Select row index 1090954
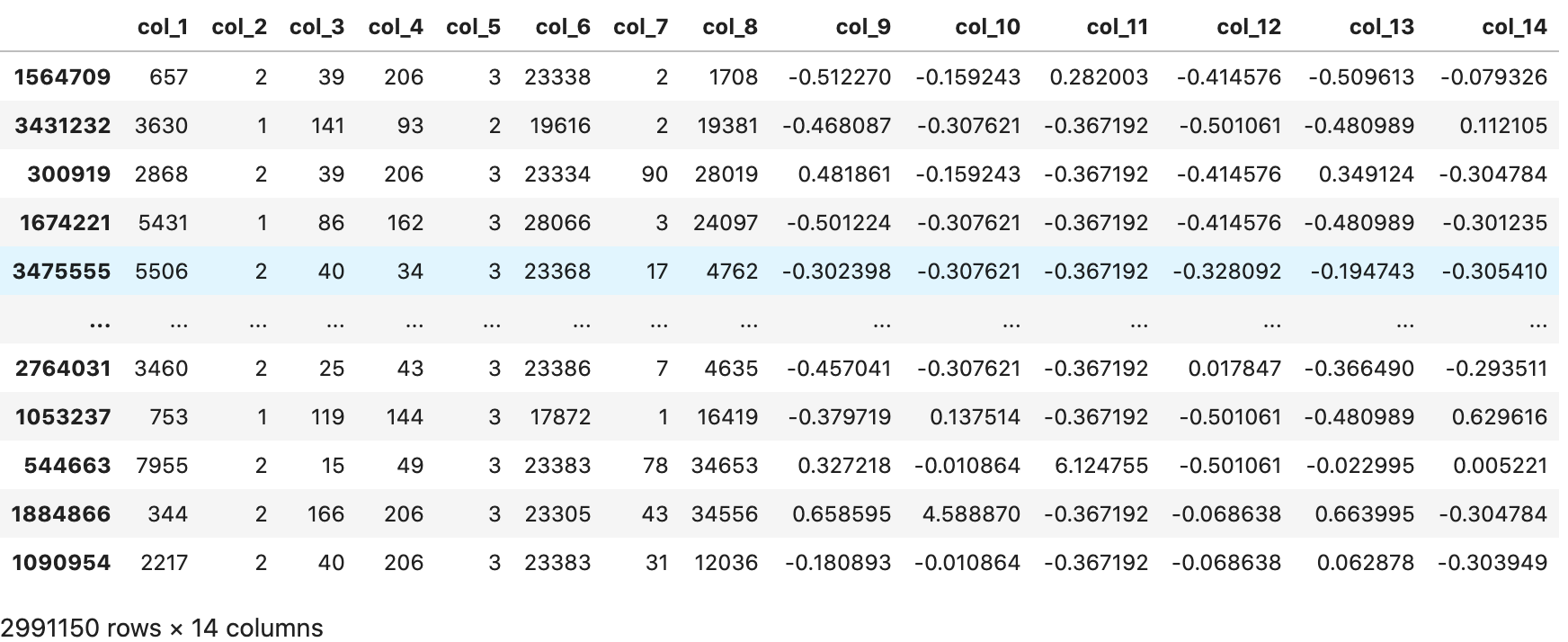The width and height of the screenshot is (1568, 642). pos(62,563)
